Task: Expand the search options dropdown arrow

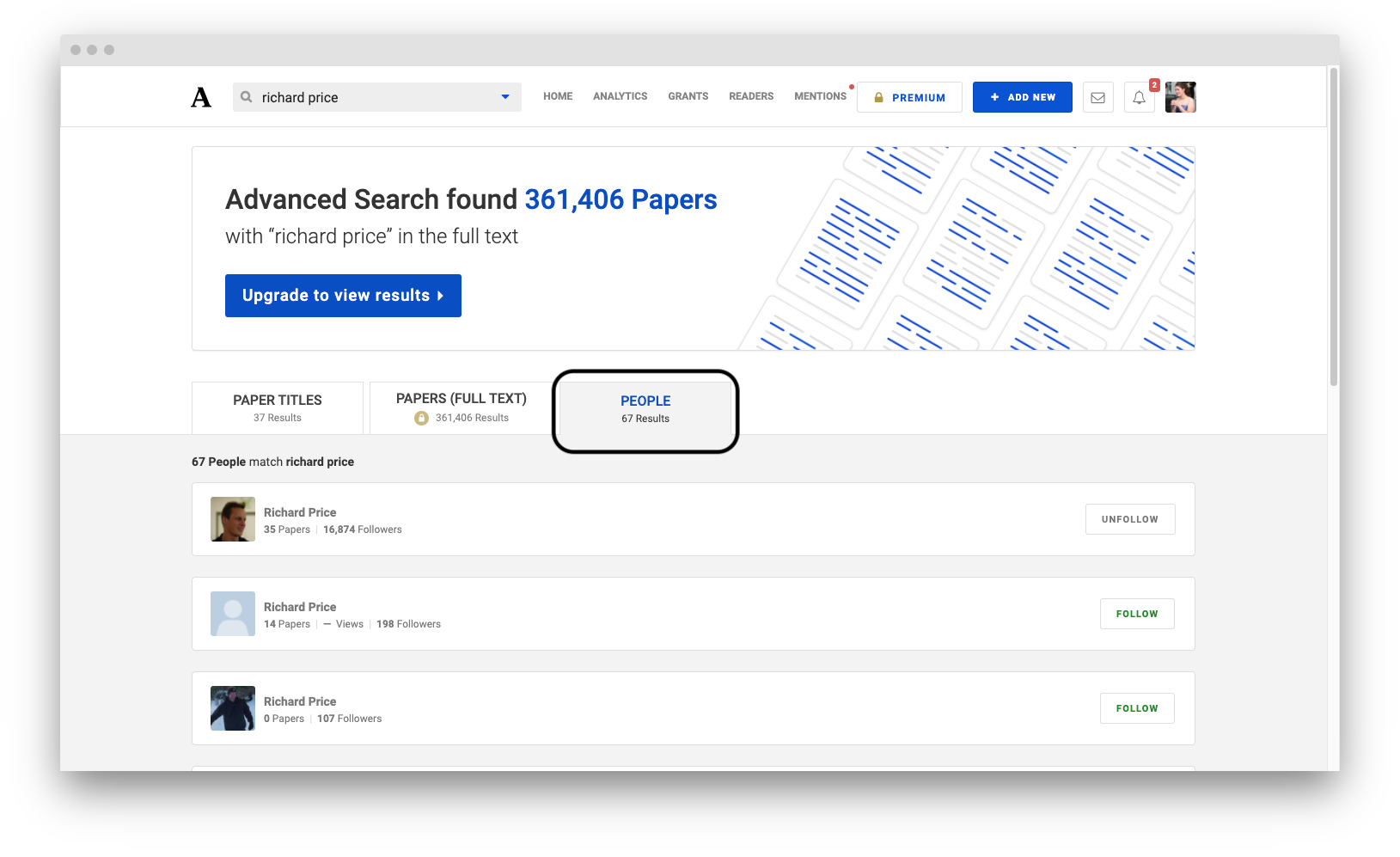Action: (505, 97)
